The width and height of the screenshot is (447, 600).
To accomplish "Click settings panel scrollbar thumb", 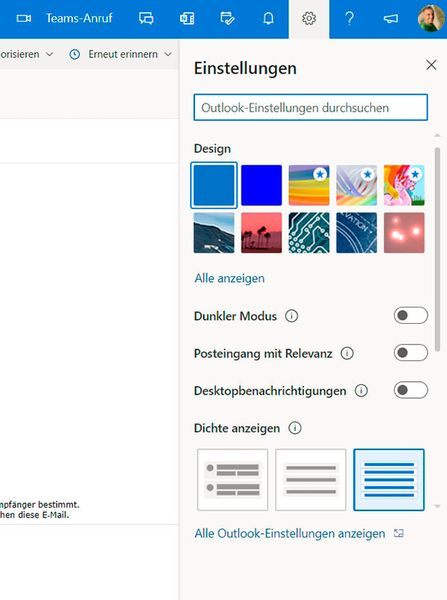I will 437,249.
